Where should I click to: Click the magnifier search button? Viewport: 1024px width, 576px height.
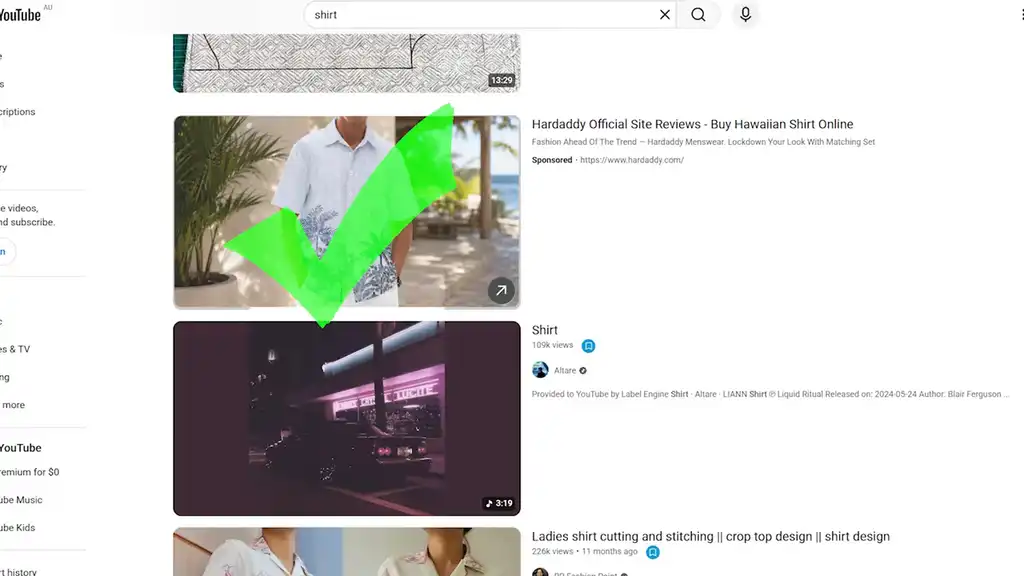point(698,14)
